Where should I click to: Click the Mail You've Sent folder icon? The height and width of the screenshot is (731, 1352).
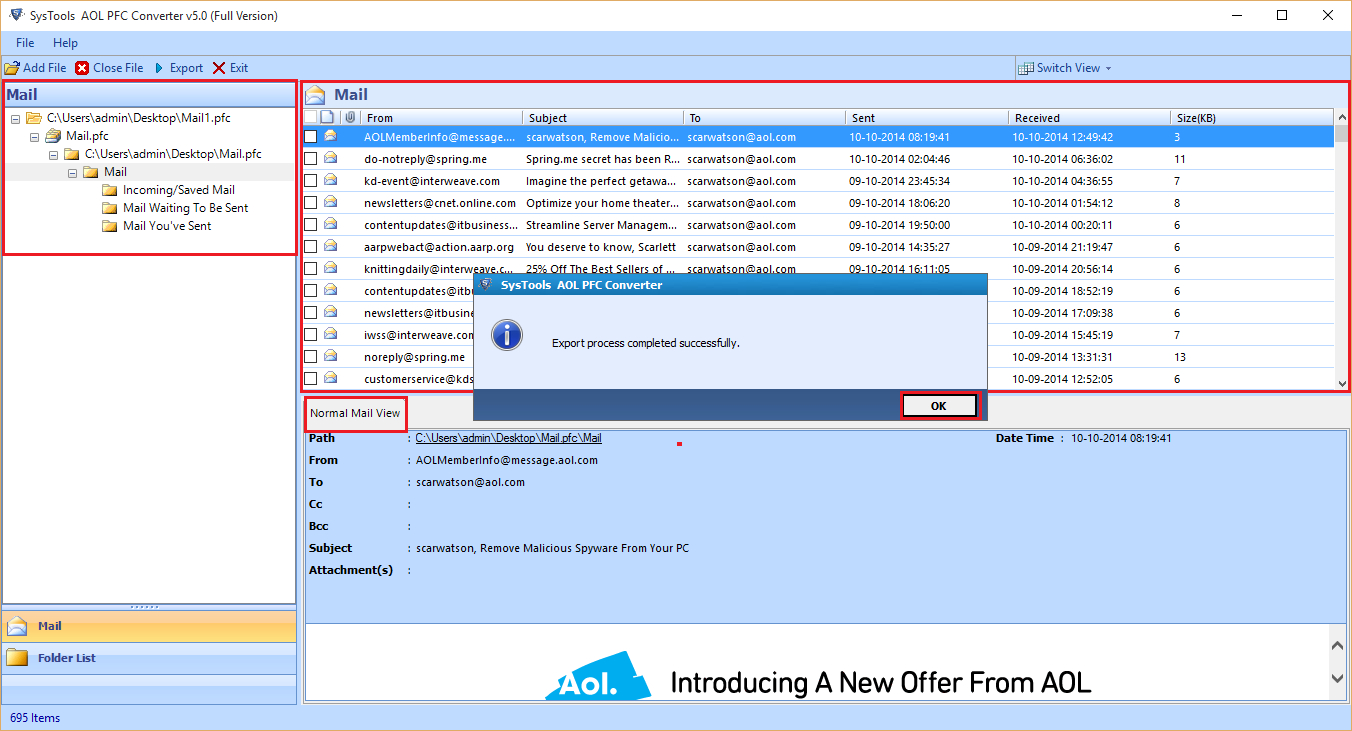[110, 226]
